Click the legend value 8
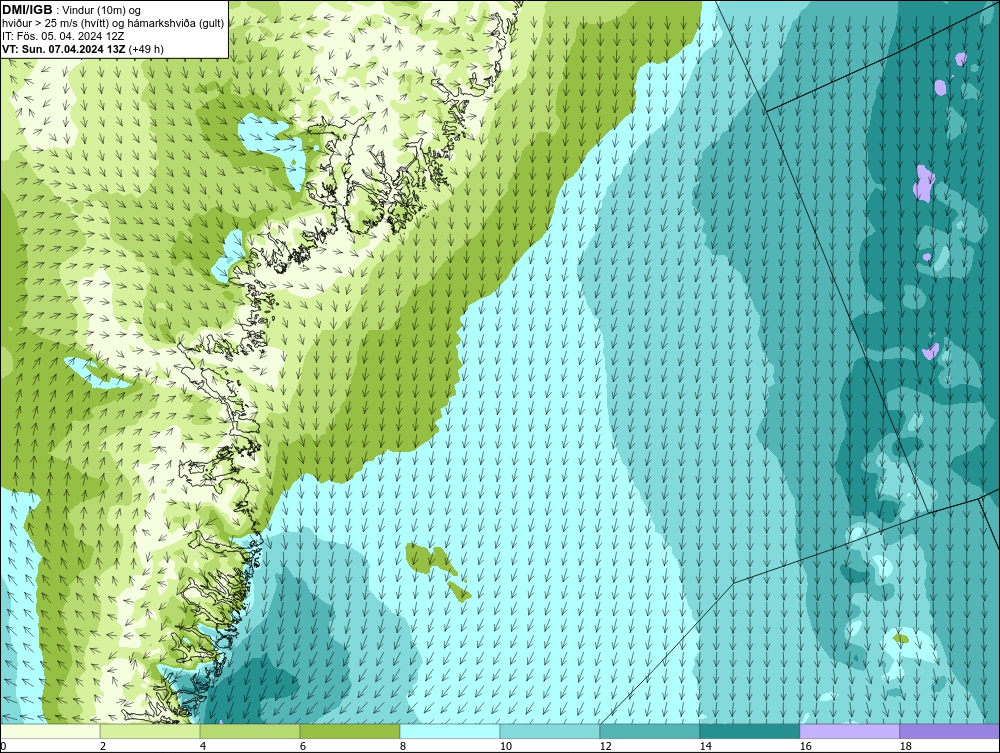This screenshot has width=1000, height=753. [402, 746]
